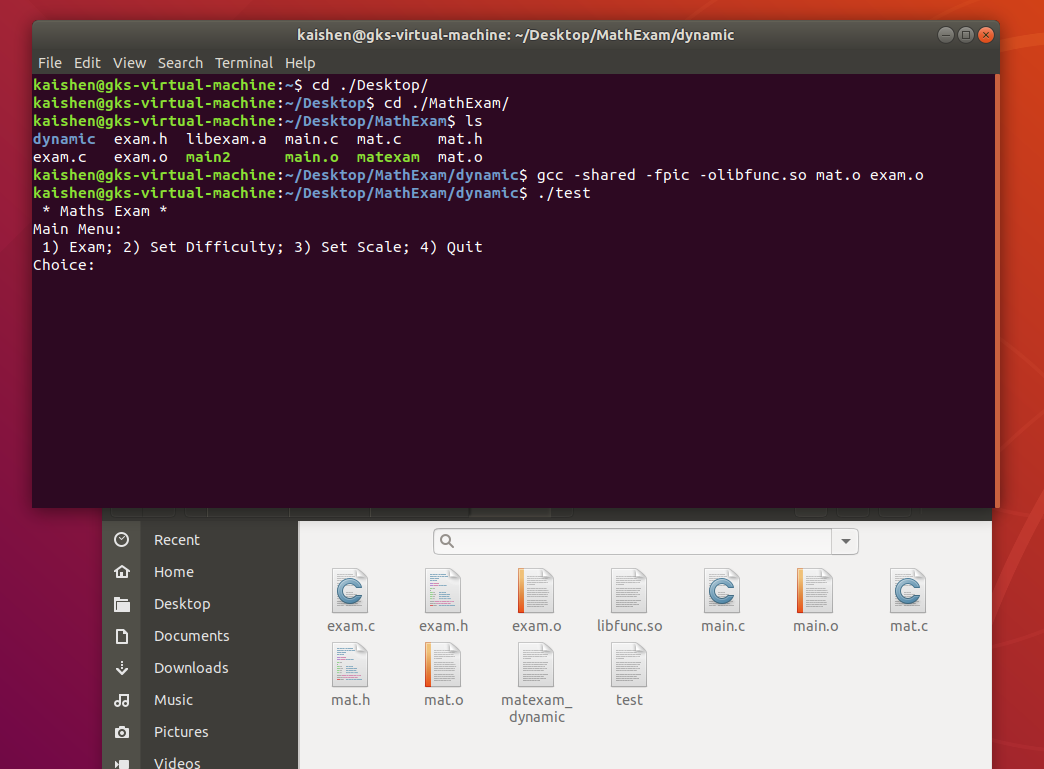Select the mat.c source file icon
The image size is (1044, 769).
(x=908, y=591)
